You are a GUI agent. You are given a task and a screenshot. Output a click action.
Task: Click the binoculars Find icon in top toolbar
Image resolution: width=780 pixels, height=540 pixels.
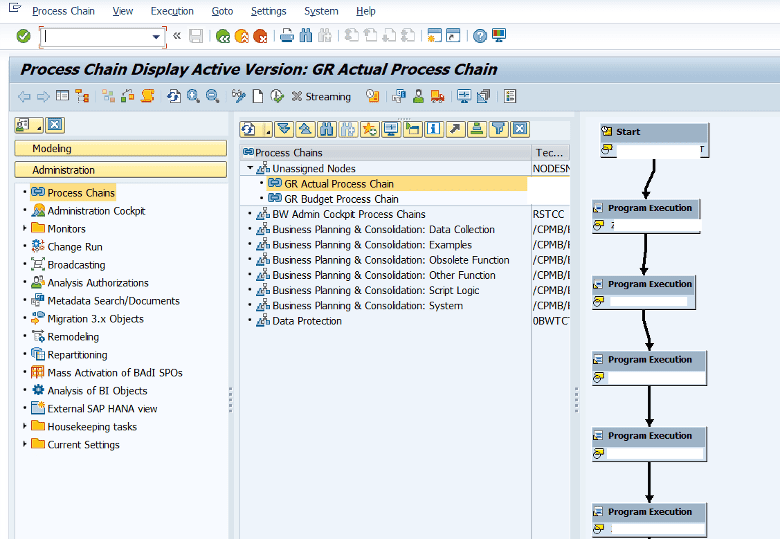[x=306, y=36]
